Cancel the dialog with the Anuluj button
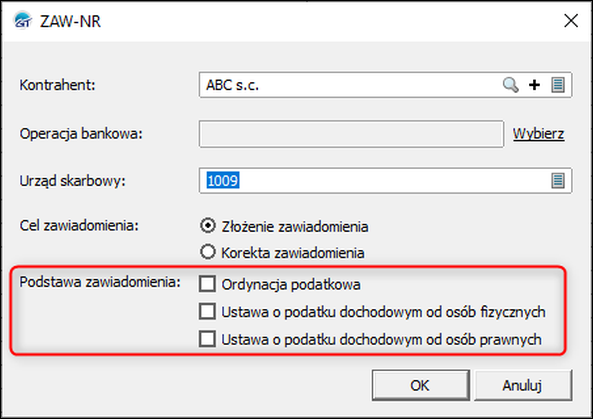Image resolution: width=593 pixels, height=419 pixels. (523, 385)
